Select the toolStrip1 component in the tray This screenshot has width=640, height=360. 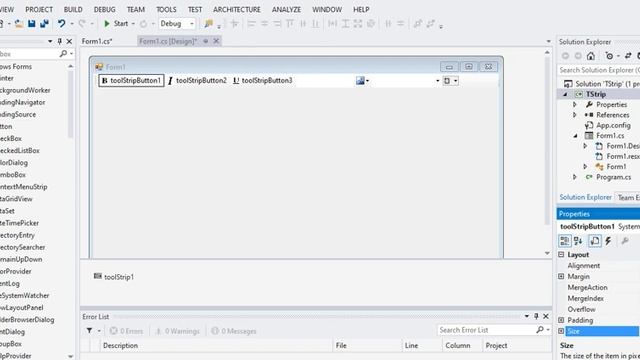pyautogui.click(x=114, y=277)
